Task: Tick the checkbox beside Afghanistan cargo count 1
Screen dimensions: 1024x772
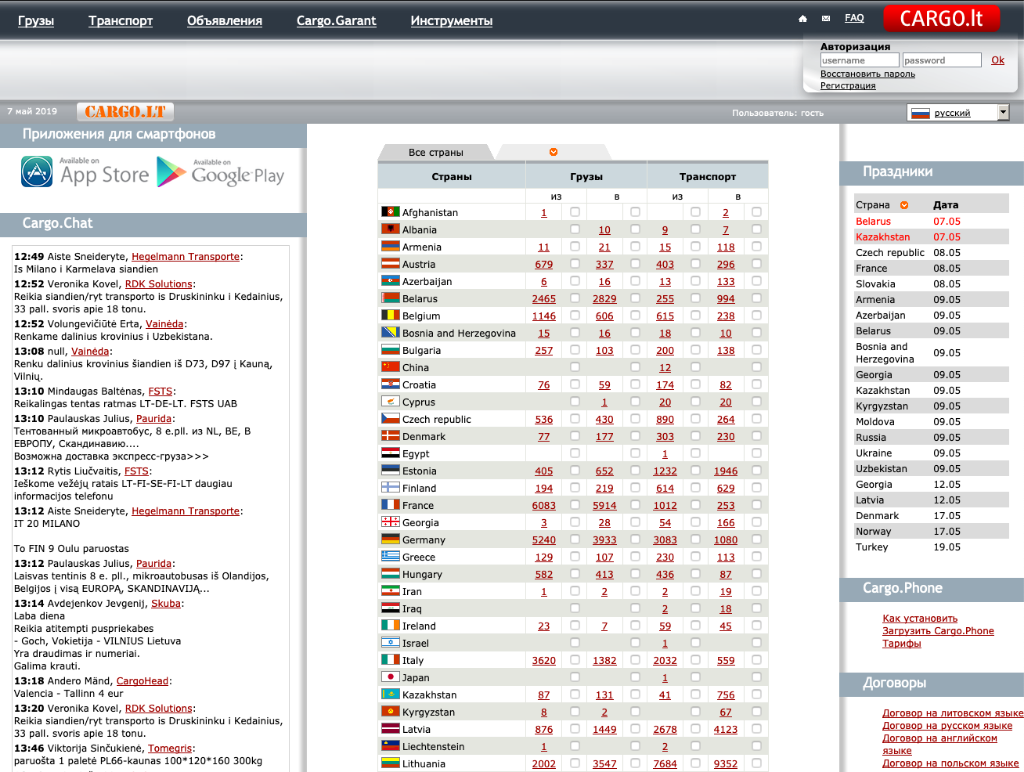Action: (x=575, y=212)
